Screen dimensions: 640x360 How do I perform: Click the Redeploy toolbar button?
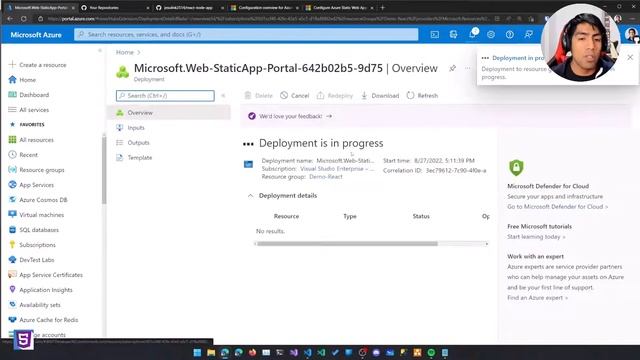click(335, 96)
